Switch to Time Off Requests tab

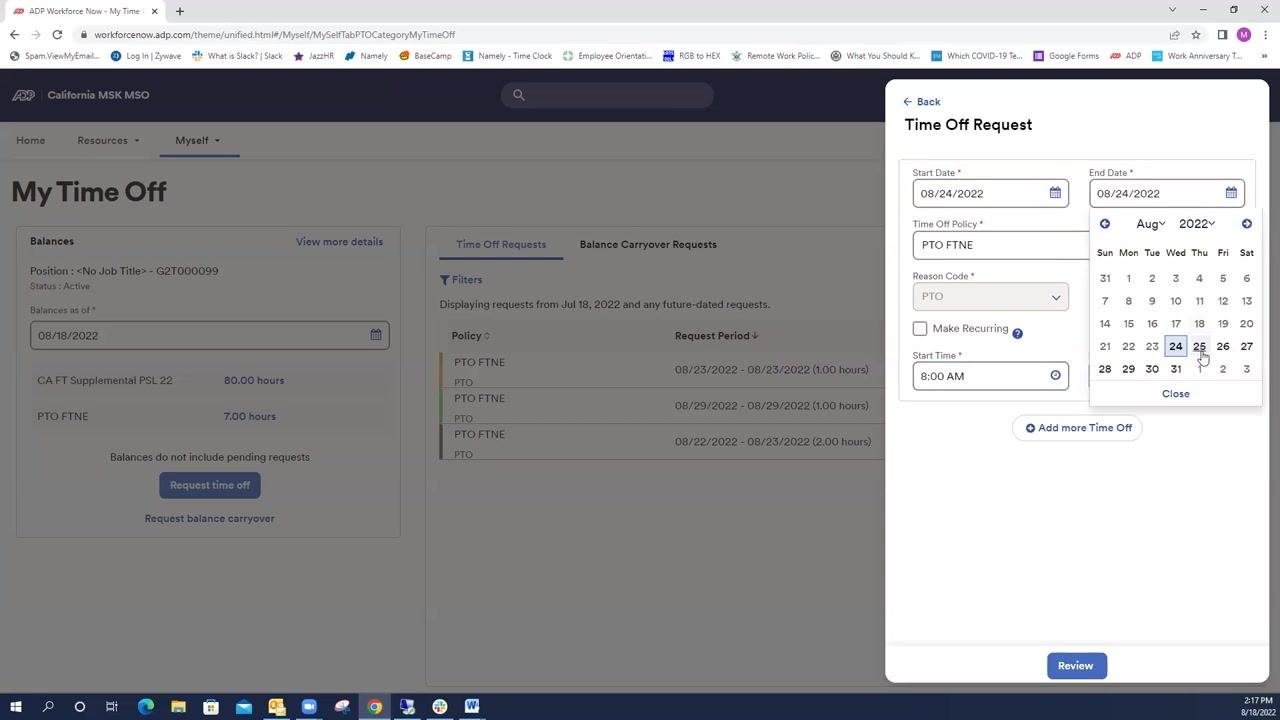501,244
